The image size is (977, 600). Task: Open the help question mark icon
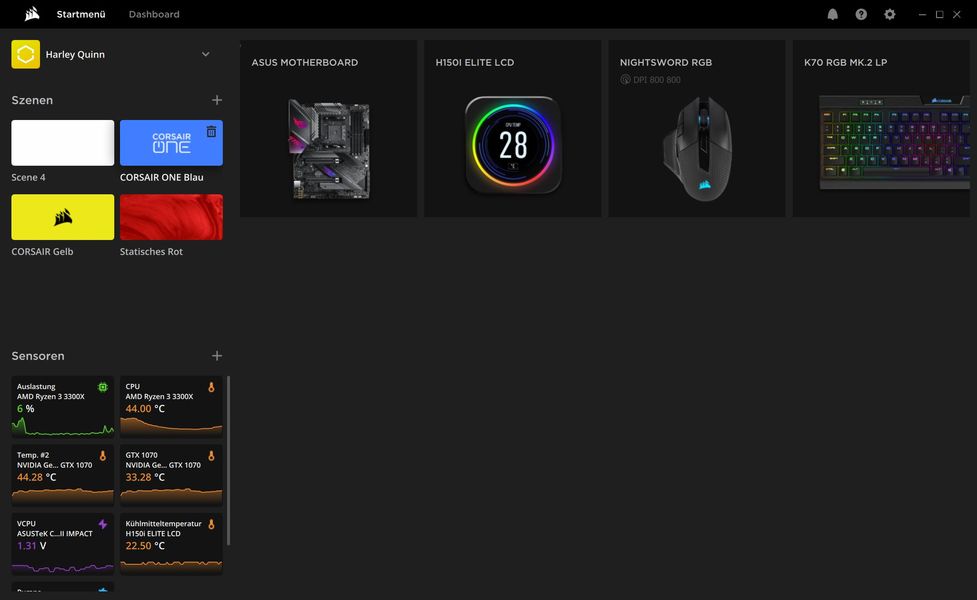pyautogui.click(x=861, y=14)
